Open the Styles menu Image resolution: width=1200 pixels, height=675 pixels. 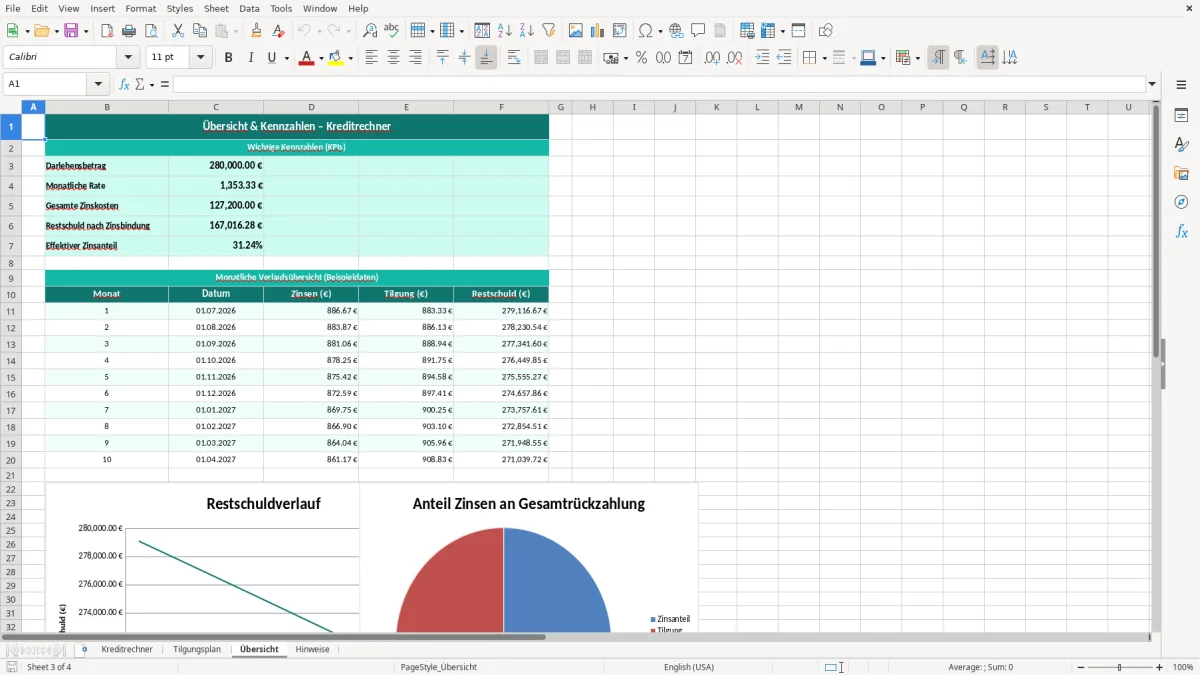pyautogui.click(x=180, y=8)
